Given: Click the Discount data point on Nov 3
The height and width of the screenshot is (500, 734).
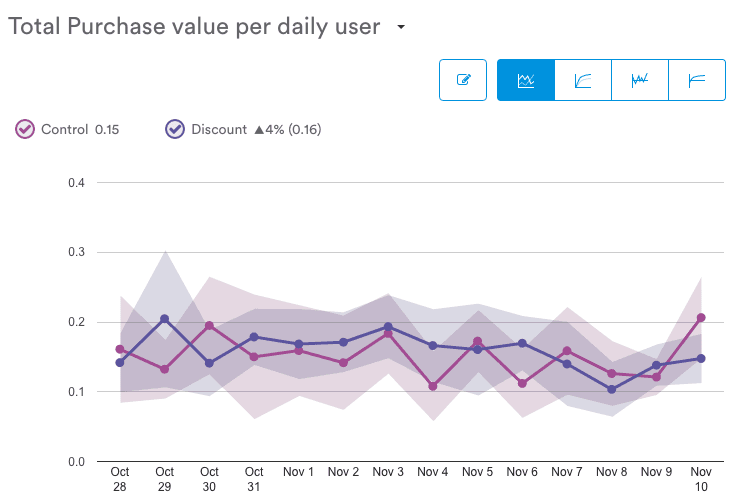Looking at the screenshot, I should (x=388, y=327).
